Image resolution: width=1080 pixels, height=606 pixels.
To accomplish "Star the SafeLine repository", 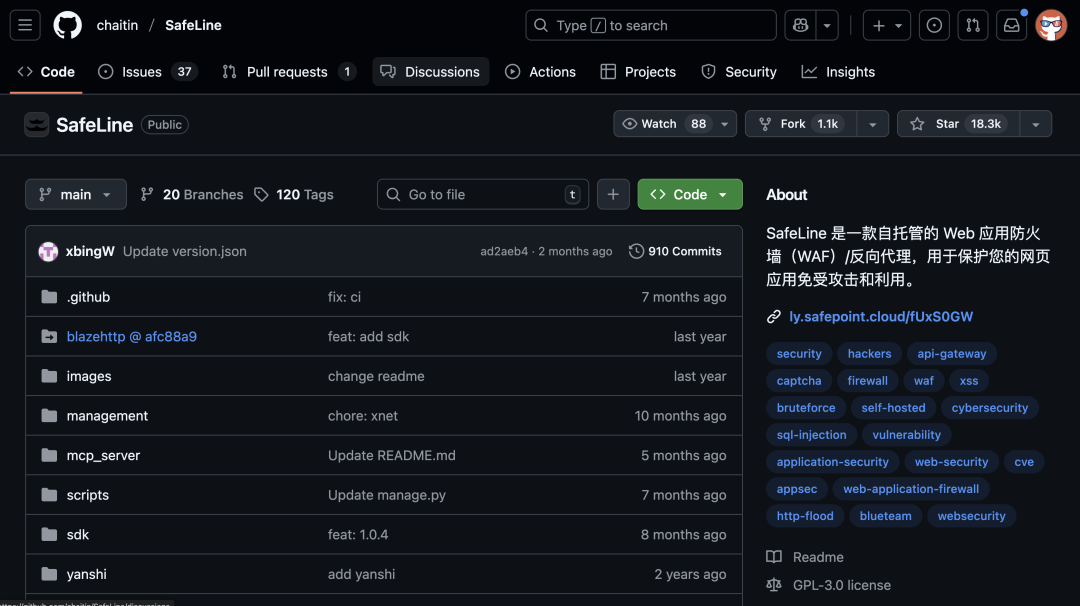I will 958,124.
